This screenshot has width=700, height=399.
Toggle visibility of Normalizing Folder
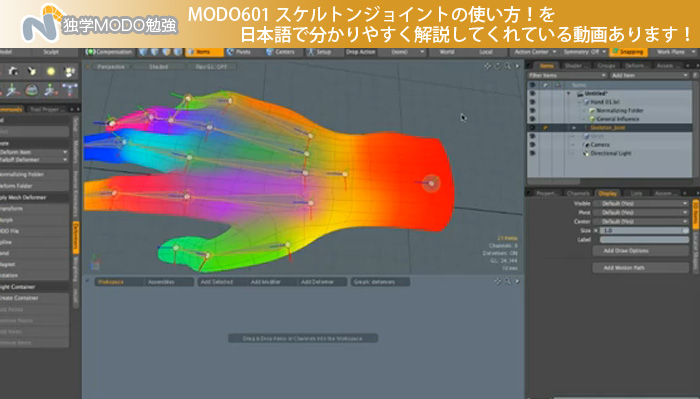pyautogui.click(x=532, y=111)
